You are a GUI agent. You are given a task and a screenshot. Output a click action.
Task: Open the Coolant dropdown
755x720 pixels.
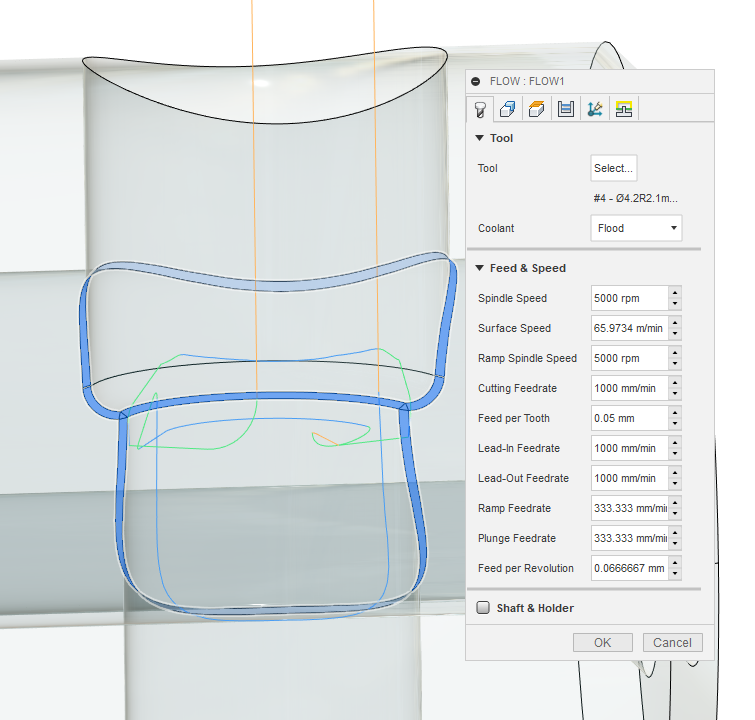tap(636, 228)
